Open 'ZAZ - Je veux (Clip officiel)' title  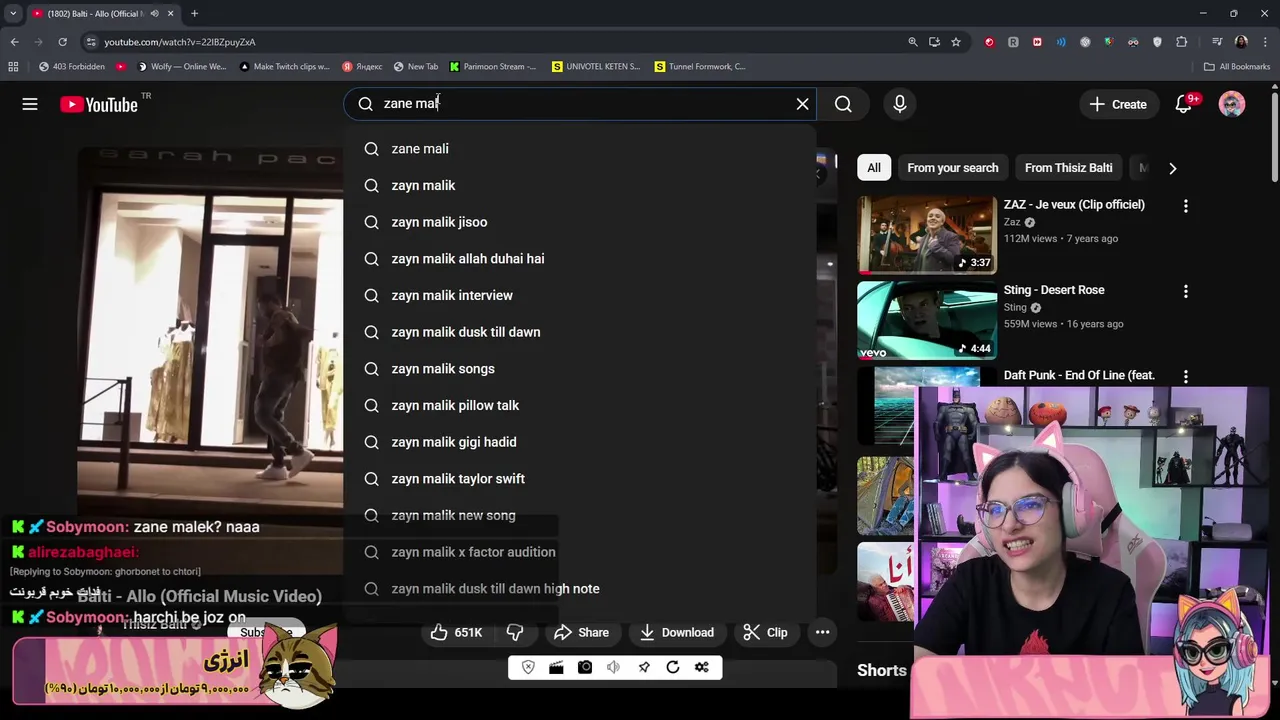(1074, 204)
